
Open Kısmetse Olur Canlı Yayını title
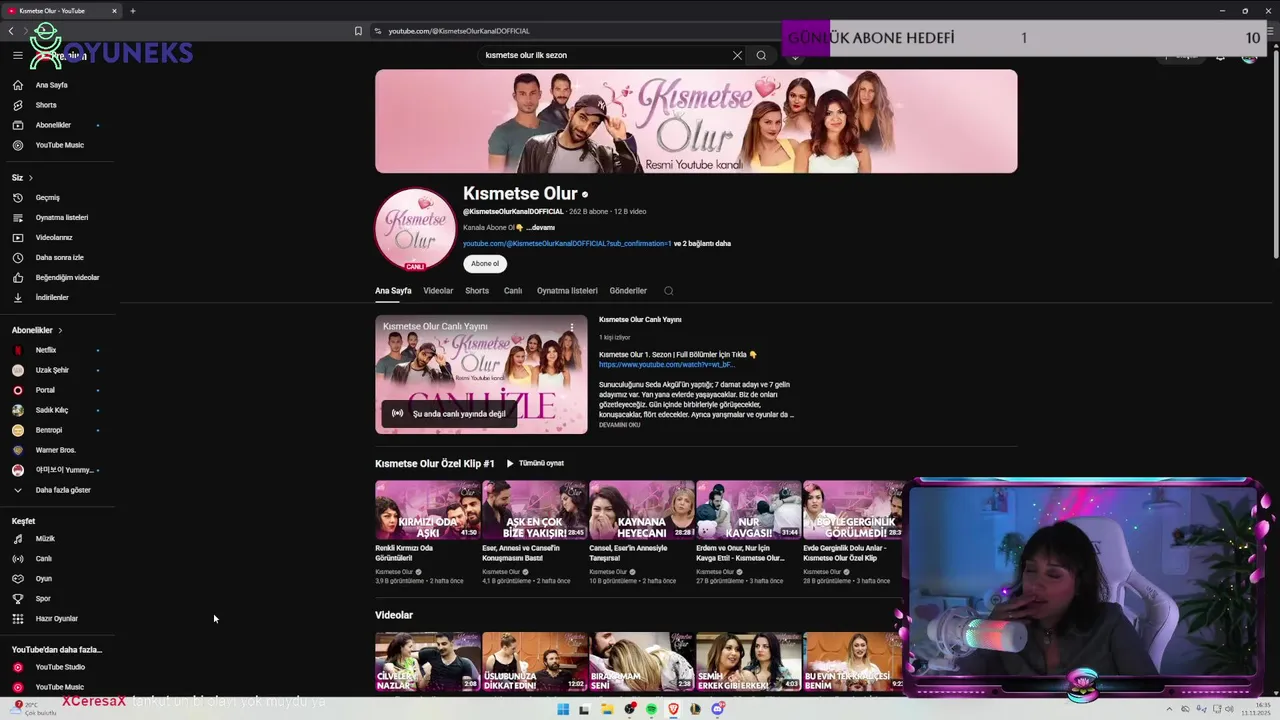click(x=640, y=320)
